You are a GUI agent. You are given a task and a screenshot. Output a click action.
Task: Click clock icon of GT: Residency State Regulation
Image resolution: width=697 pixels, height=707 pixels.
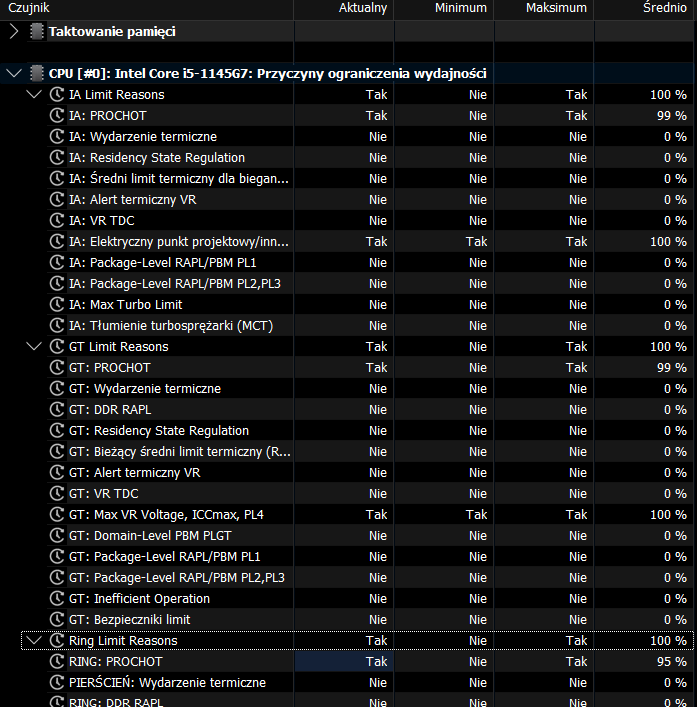click(57, 431)
